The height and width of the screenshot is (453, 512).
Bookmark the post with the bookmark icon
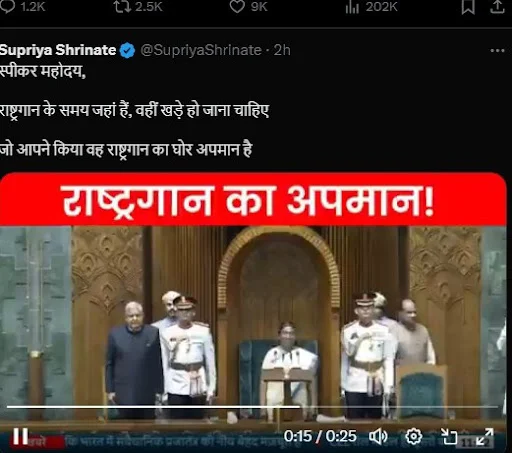pos(468,7)
